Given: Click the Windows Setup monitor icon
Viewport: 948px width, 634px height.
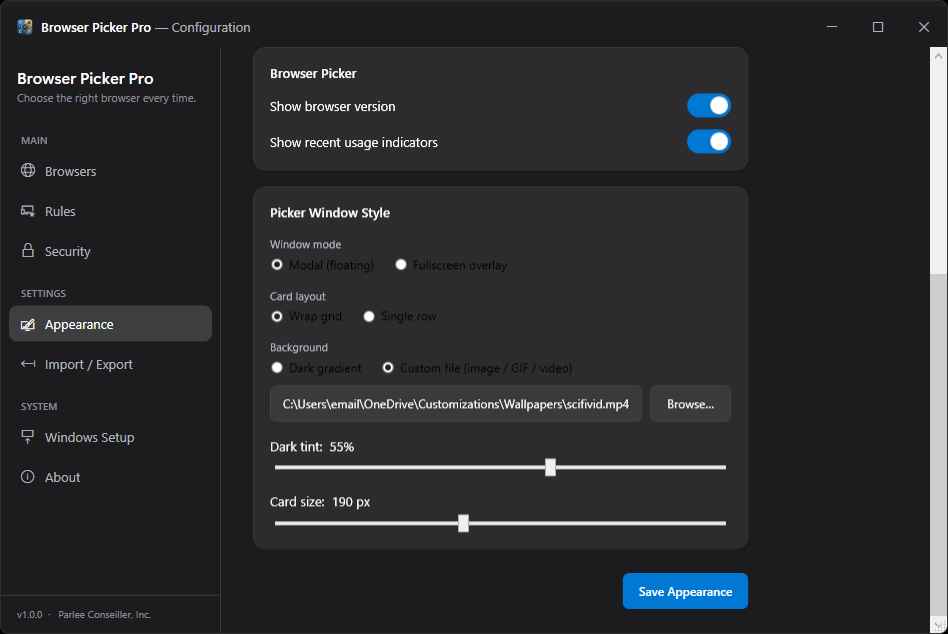Looking at the screenshot, I should coord(28,436).
